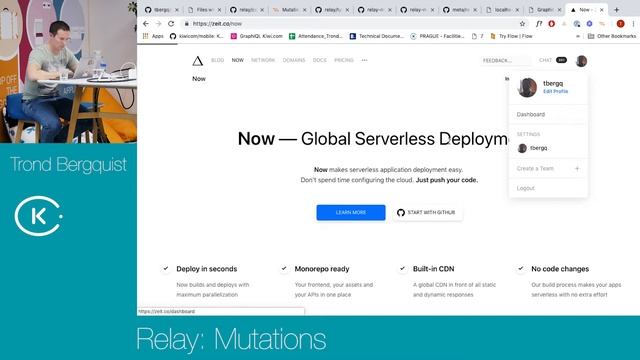The width and height of the screenshot is (640, 360).
Task: Open the Chrome profile avatar in toolbar
Action: (x=620, y=24)
